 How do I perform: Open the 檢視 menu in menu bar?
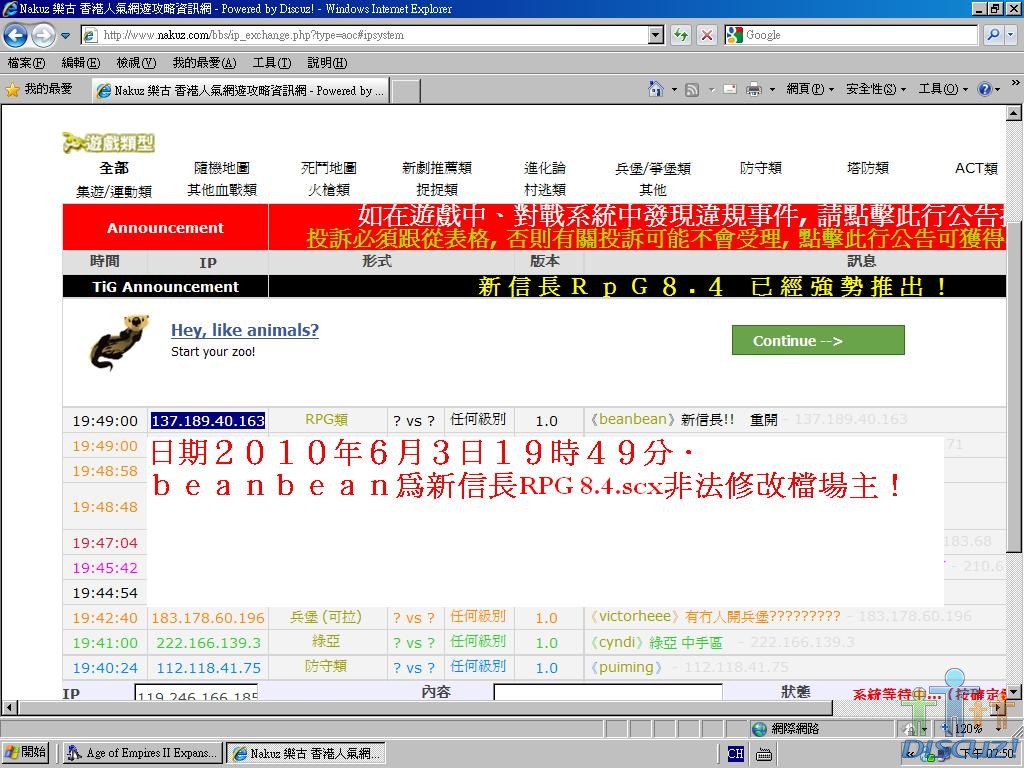click(135, 63)
